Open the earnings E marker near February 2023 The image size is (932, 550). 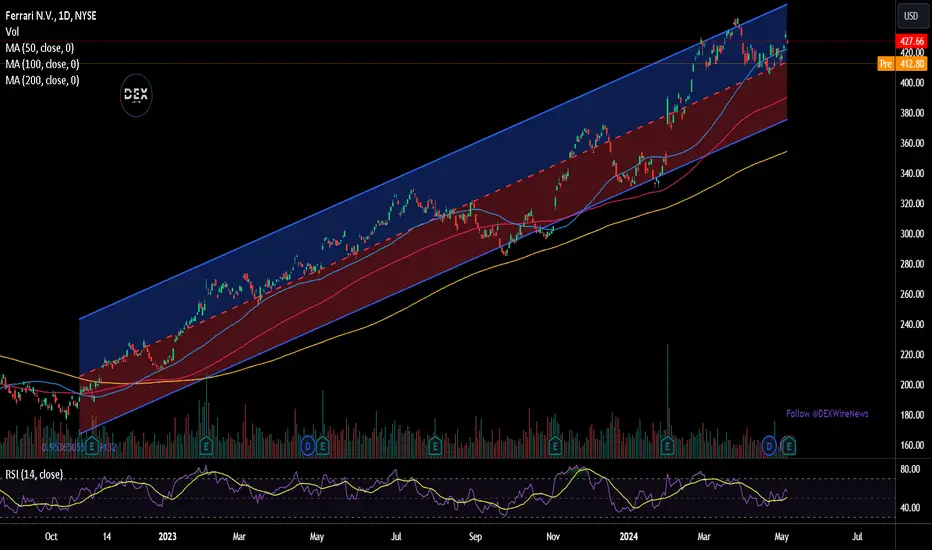click(206, 446)
